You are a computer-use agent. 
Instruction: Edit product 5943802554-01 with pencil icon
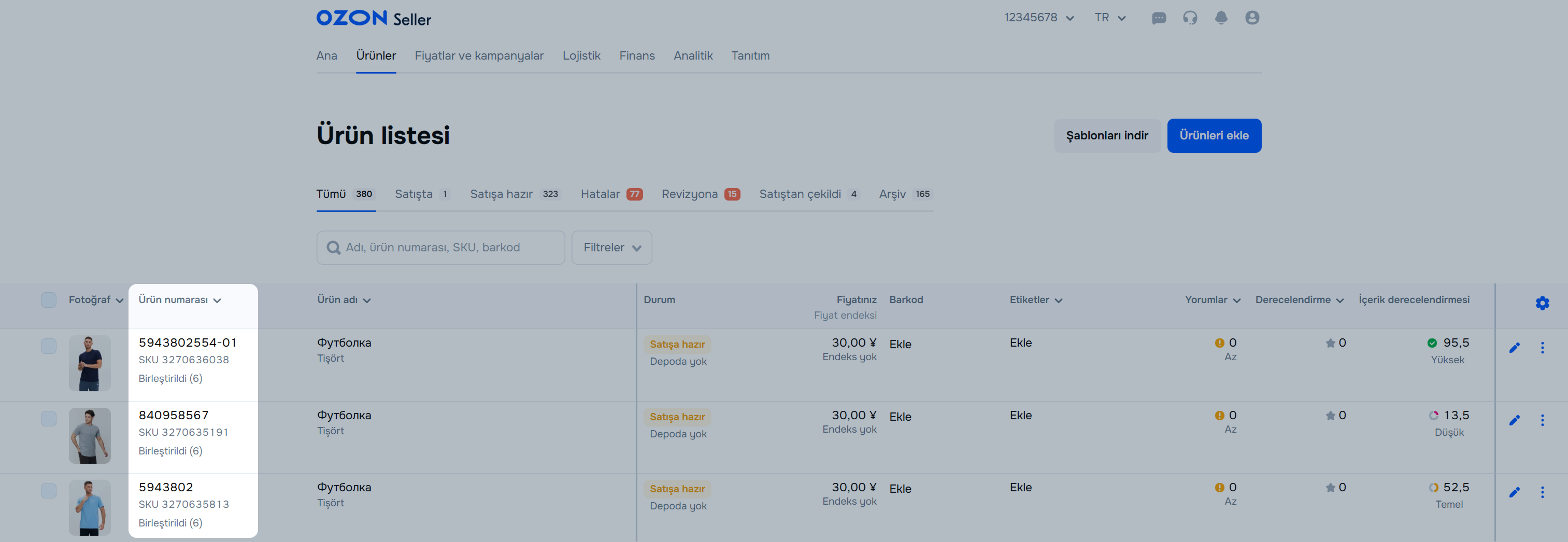(x=1515, y=348)
